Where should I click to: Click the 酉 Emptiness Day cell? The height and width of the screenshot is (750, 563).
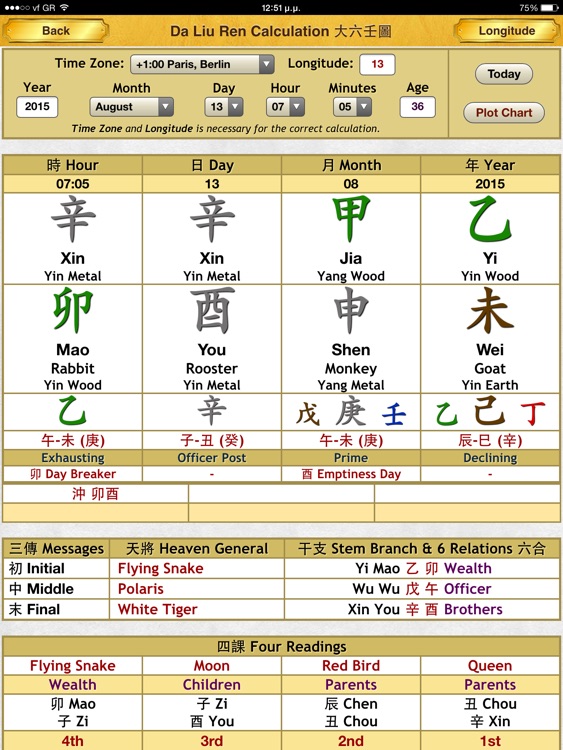(351, 474)
